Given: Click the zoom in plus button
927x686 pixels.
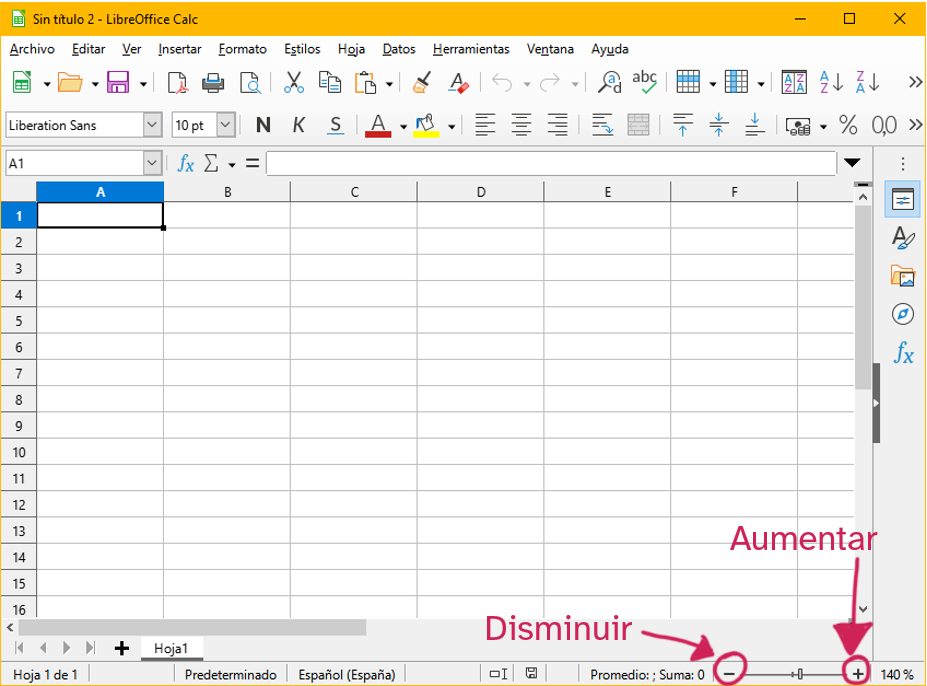Looking at the screenshot, I should point(858,673).
